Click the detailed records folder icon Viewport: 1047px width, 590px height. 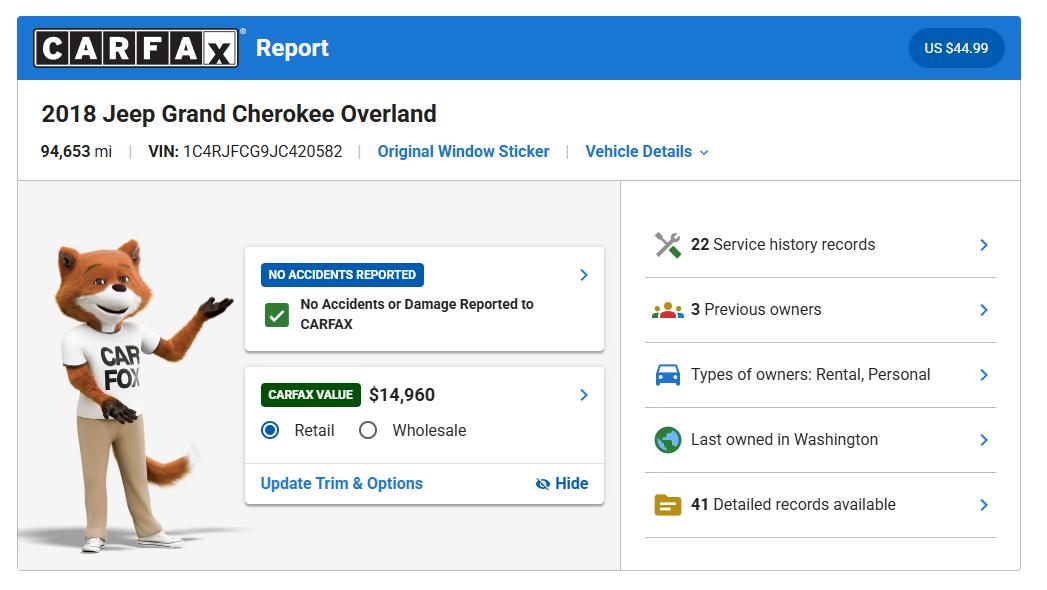click(x=667, y=505)
